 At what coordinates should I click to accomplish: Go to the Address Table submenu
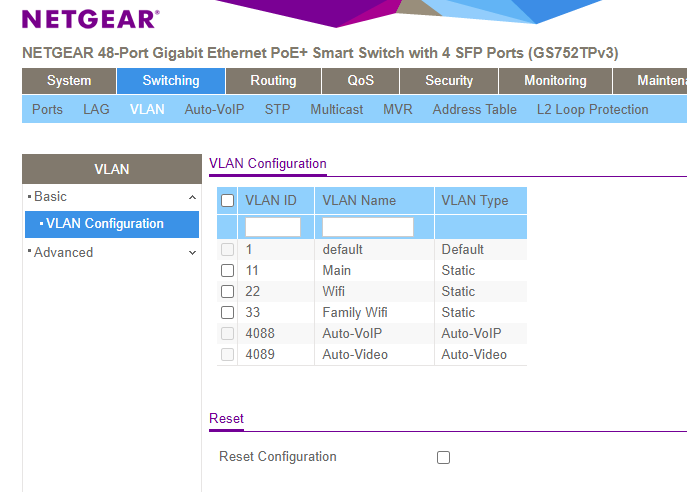(x=475, y=109)
